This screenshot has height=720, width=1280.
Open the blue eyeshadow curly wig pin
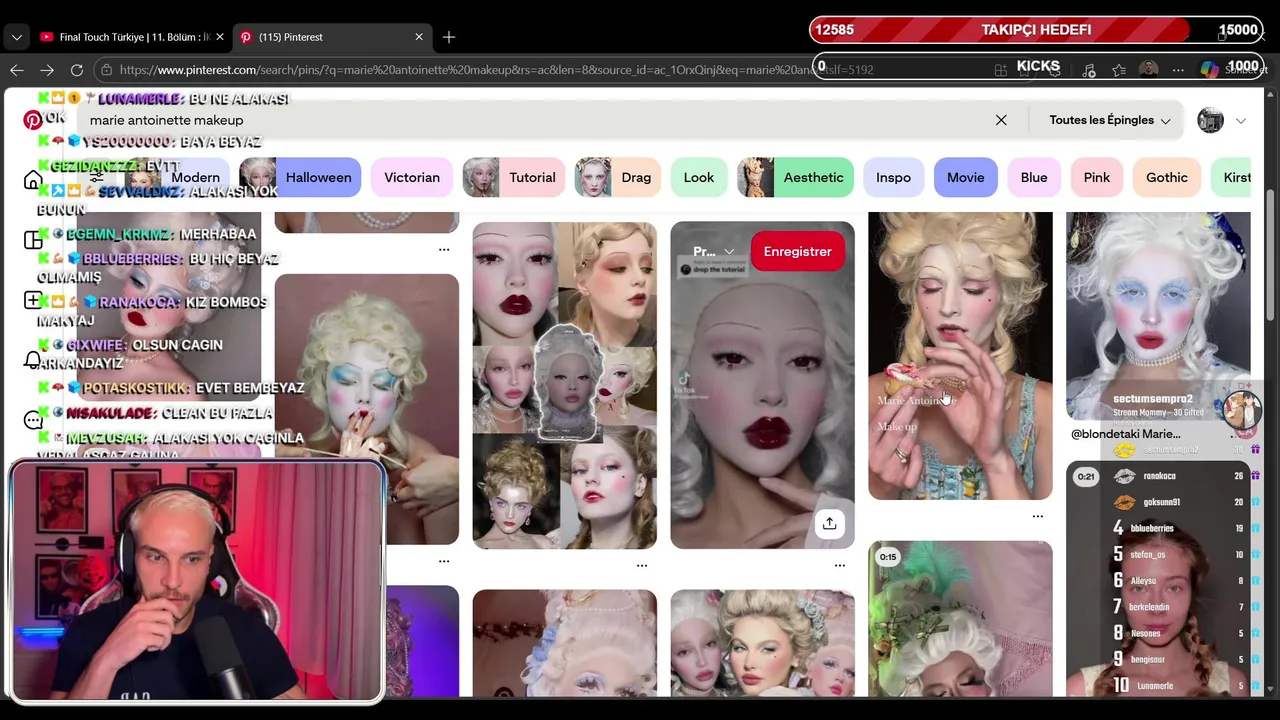pos(367,409)
